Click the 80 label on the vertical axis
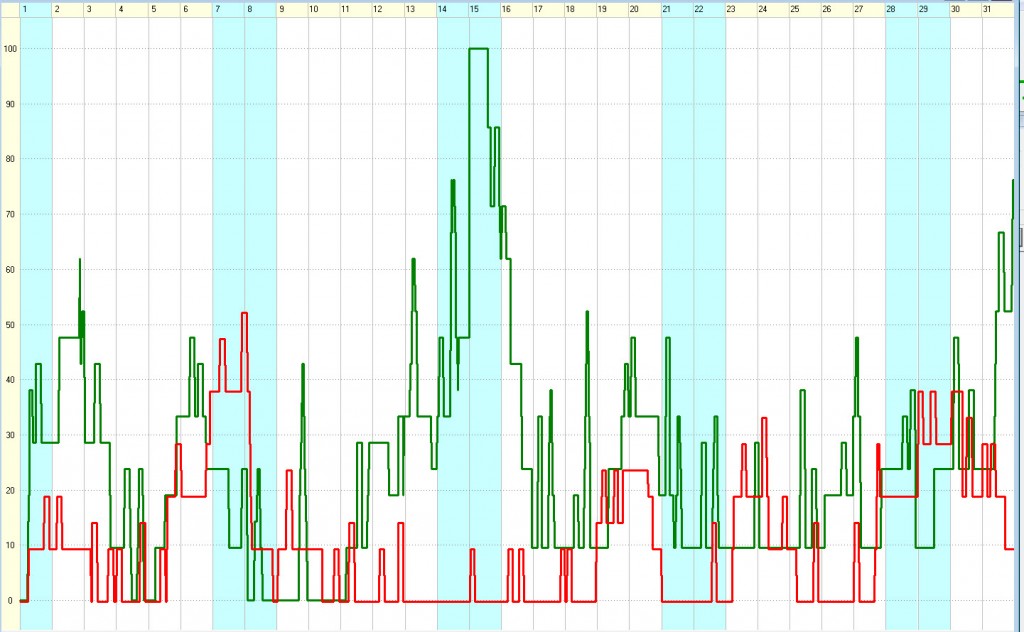 (10, 159)
